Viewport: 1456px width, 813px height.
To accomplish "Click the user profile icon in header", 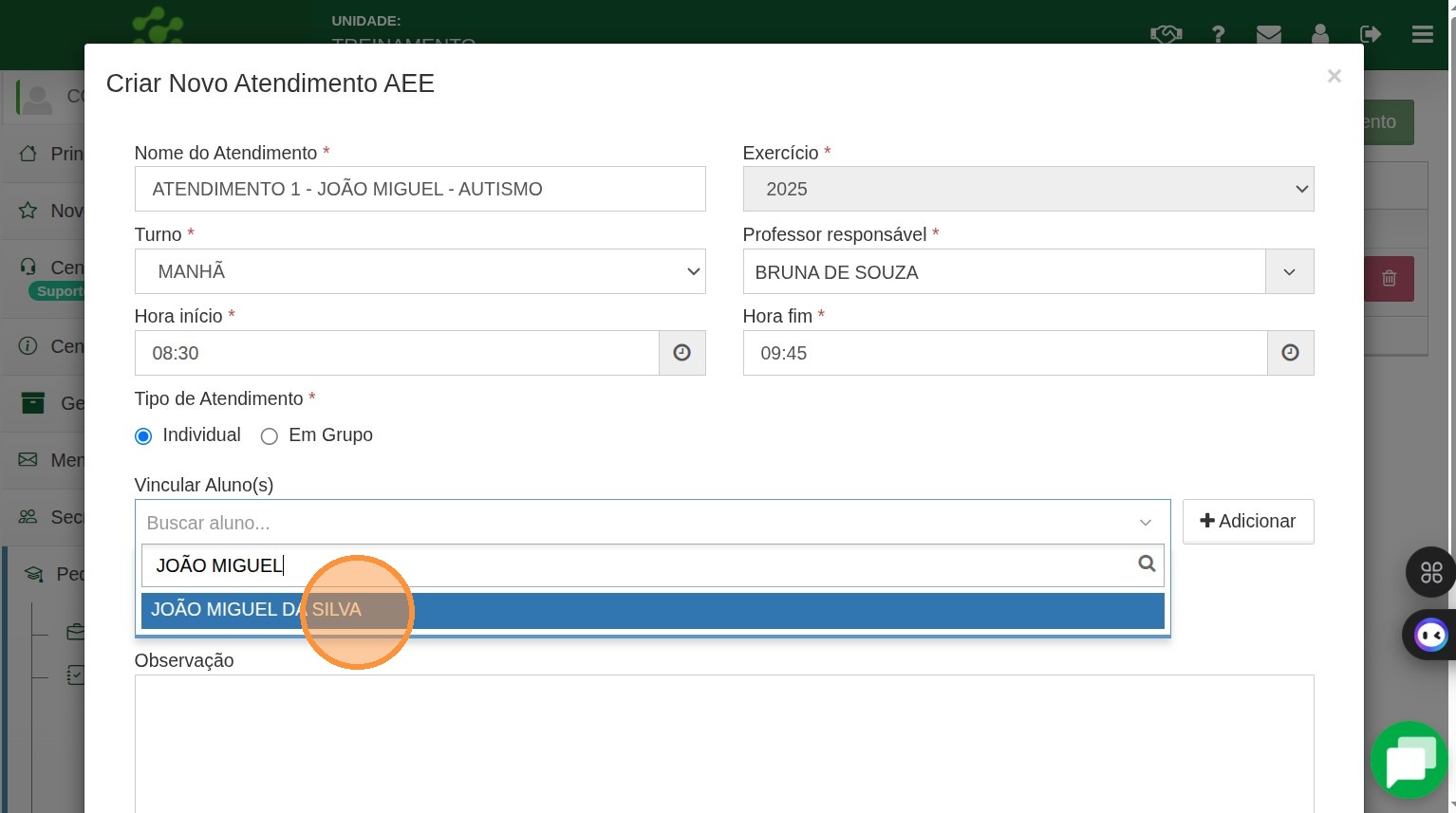I will [x=1320, y=34].
